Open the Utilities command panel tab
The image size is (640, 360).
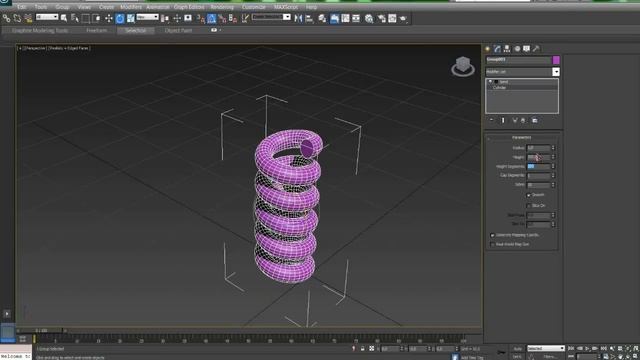coord(536,49)
